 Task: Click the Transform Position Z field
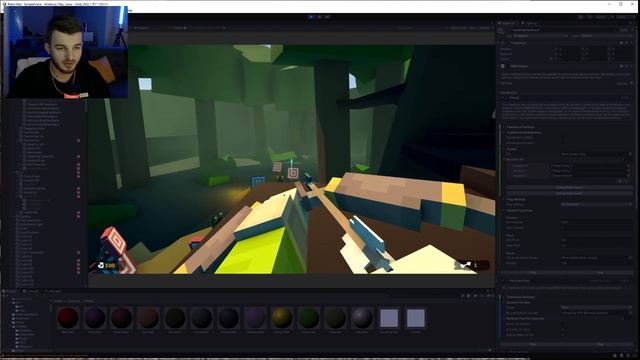[x=622, y=49]
